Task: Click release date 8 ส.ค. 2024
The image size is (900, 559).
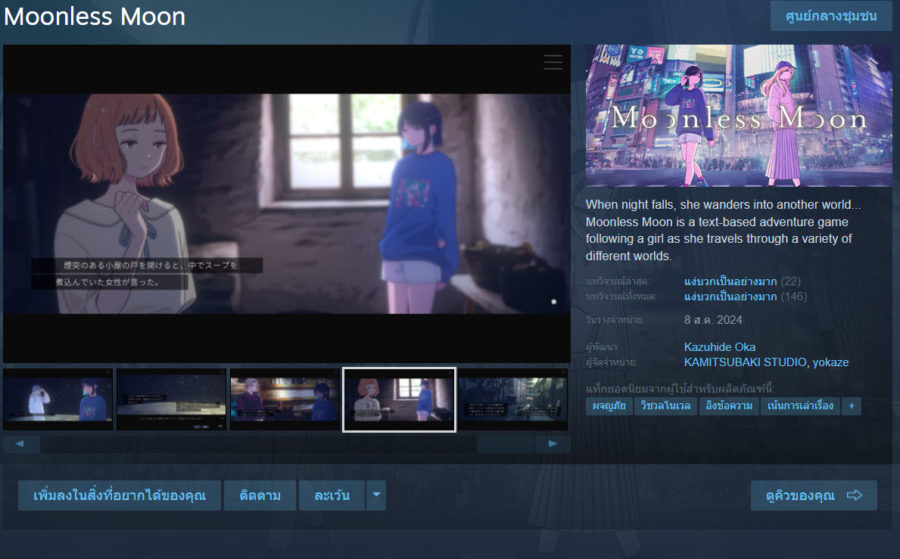Action: click(713, 320)
